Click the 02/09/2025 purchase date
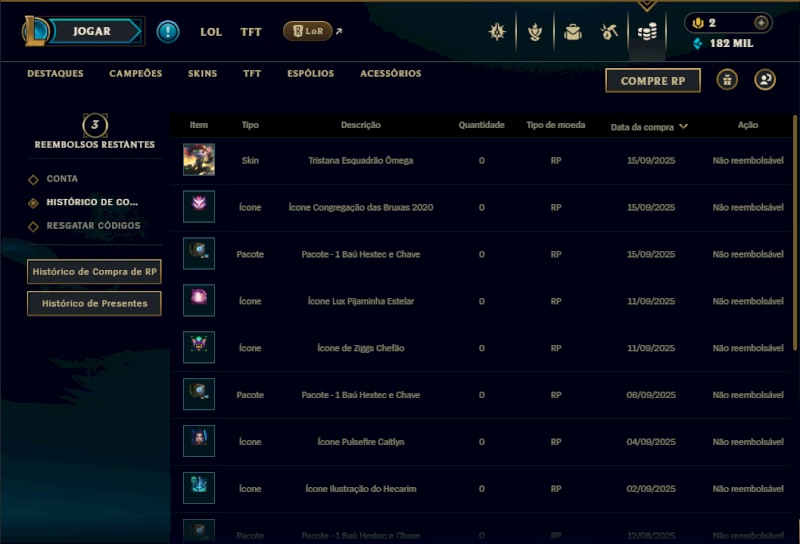 pos(651,489)
